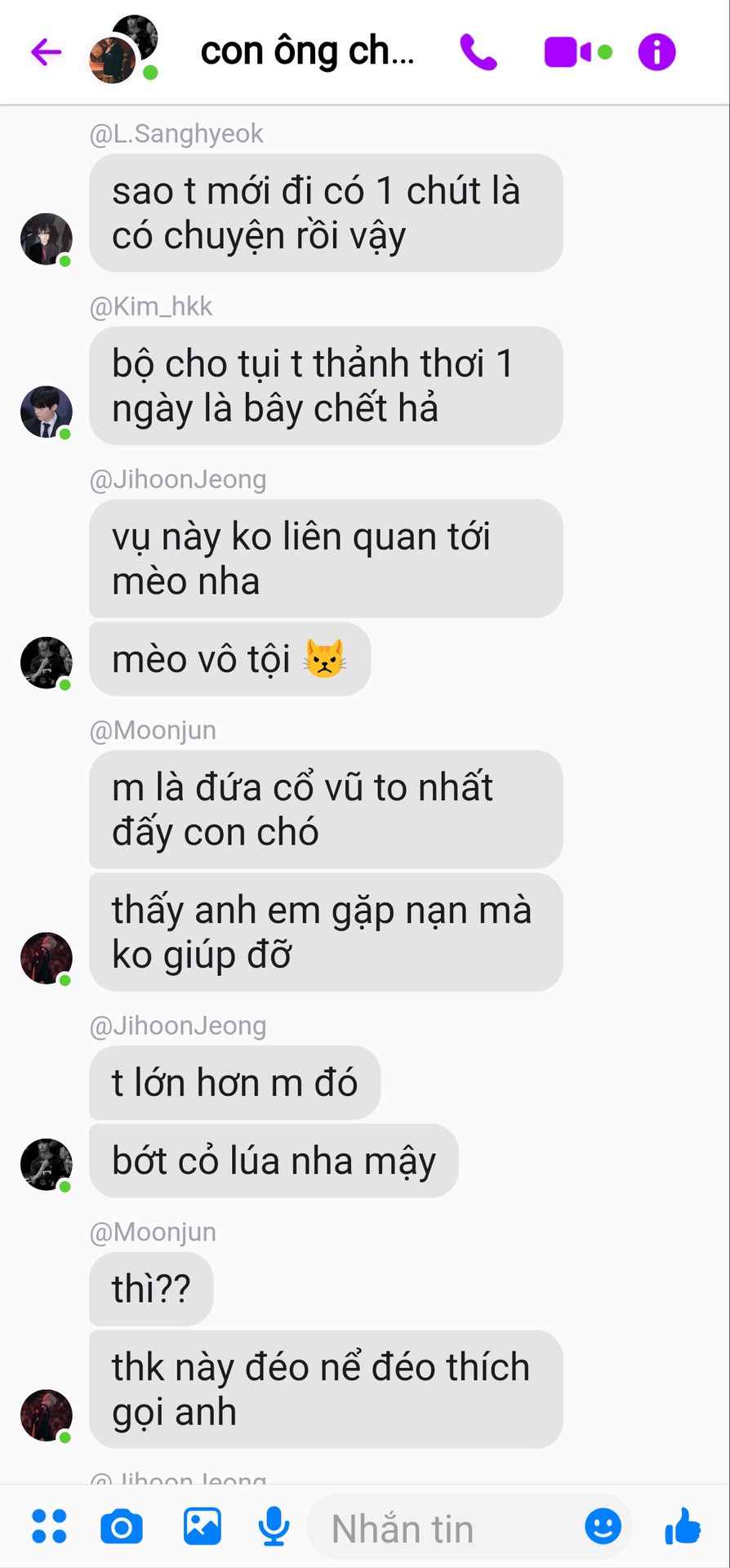Select the "thì??" message bubble
This screenshot has height=1568, width=730.
coord(151,1289)
